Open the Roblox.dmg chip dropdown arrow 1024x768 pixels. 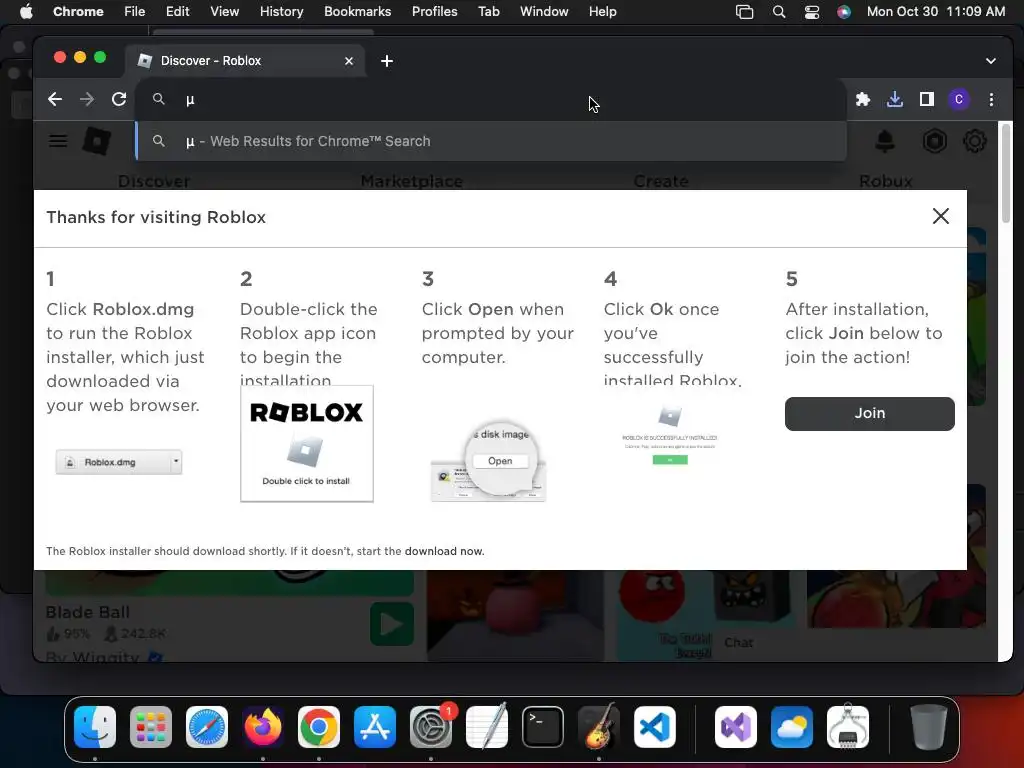176,461
